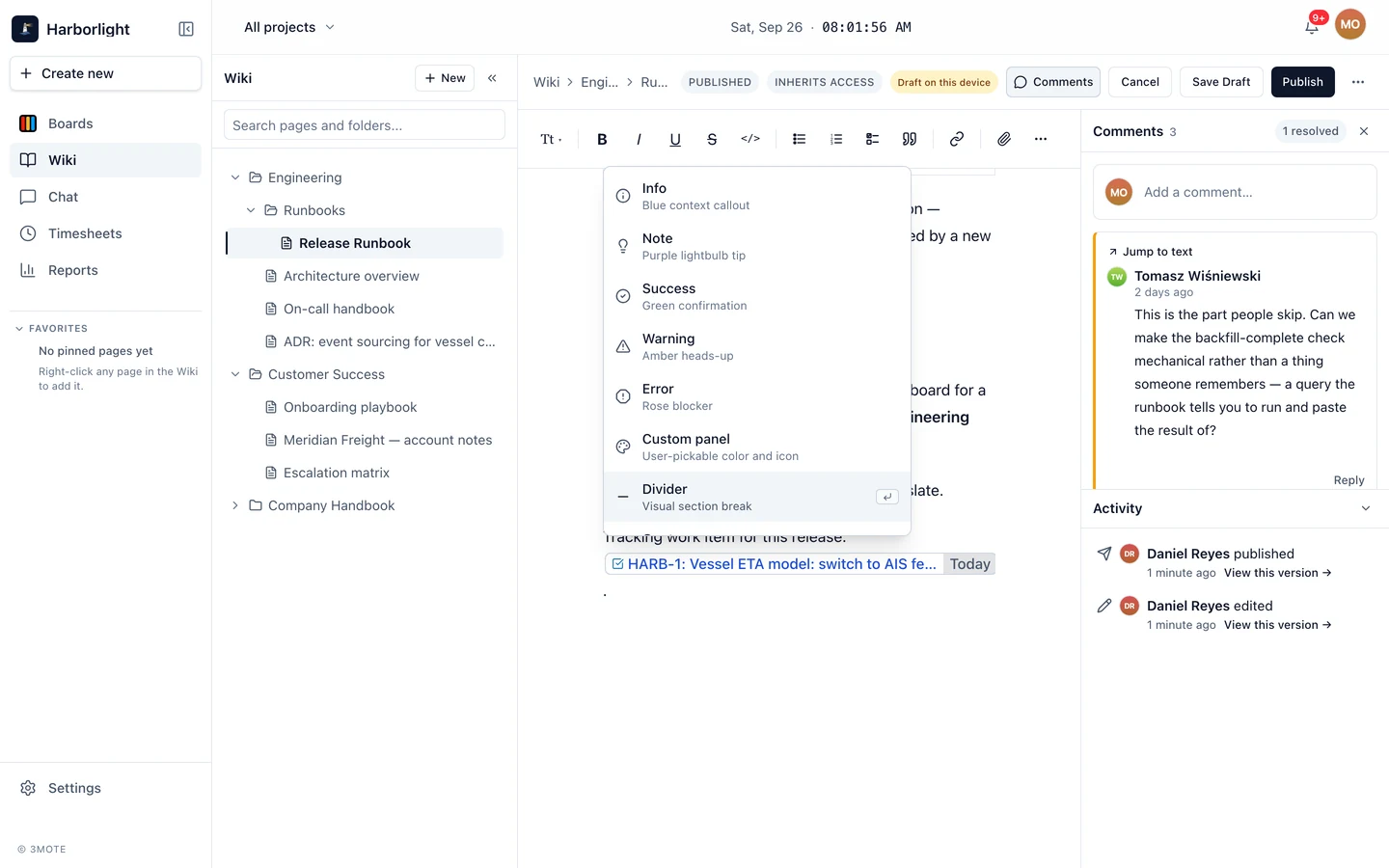Image resolution: width=1389 pixels, height=868 pixels.
Task: Cancel editing the page
Action: coord(1140,82)
